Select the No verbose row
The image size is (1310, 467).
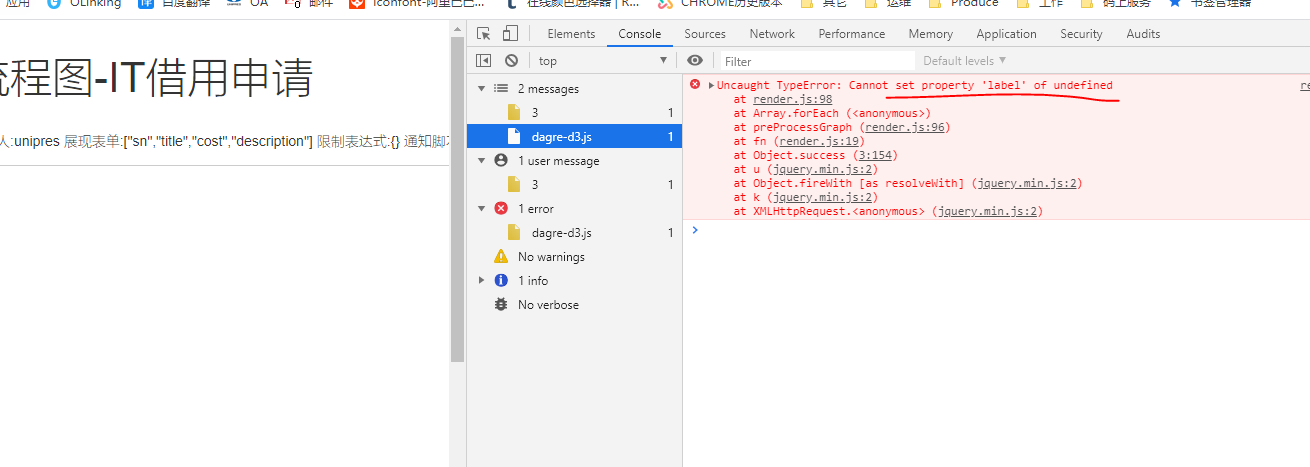click(574, 304)
